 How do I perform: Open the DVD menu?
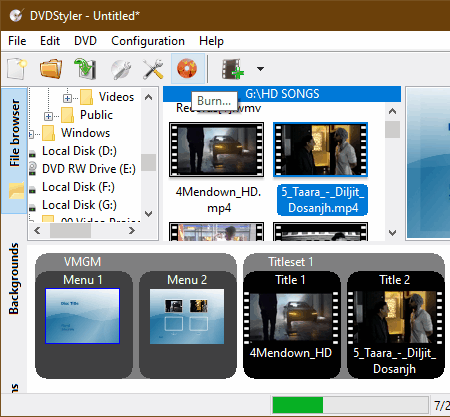pyautogui.click(x=85, y=41)
